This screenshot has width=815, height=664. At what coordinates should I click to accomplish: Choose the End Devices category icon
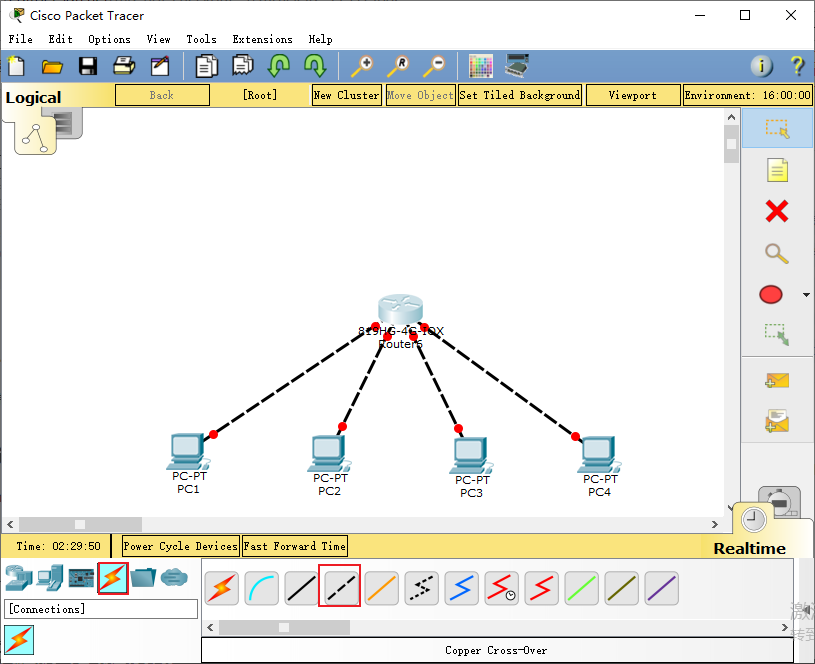coord(50,578)
